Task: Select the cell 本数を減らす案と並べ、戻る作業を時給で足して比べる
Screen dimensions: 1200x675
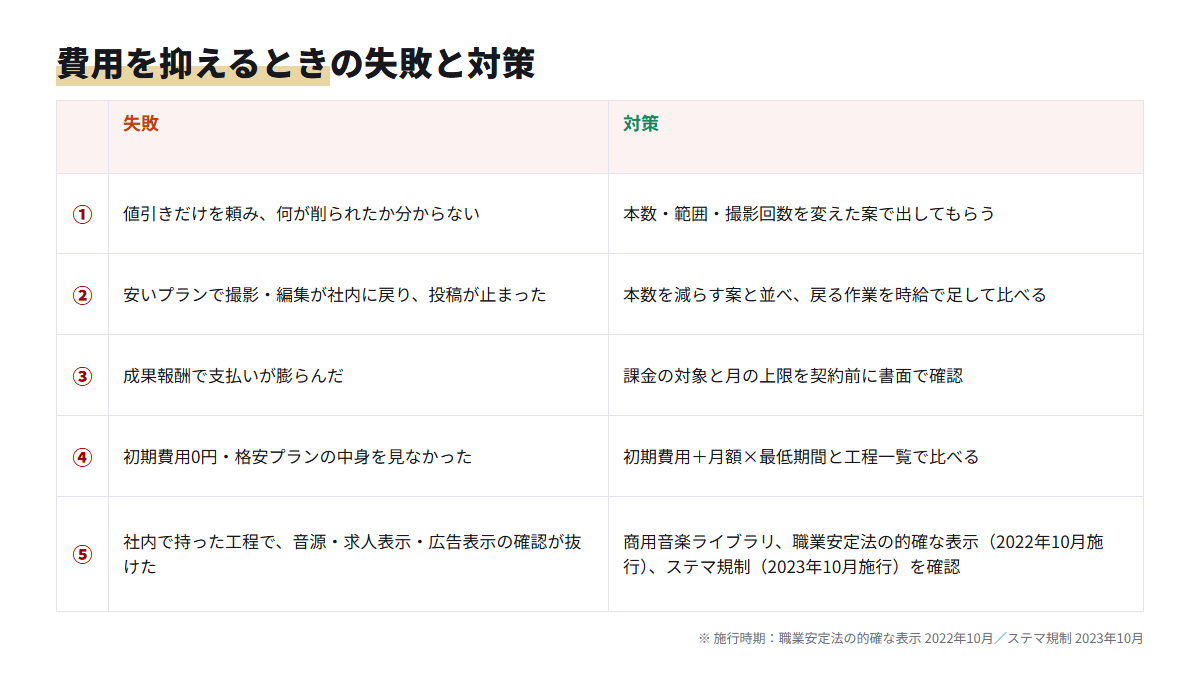Action: click(876, 295)
